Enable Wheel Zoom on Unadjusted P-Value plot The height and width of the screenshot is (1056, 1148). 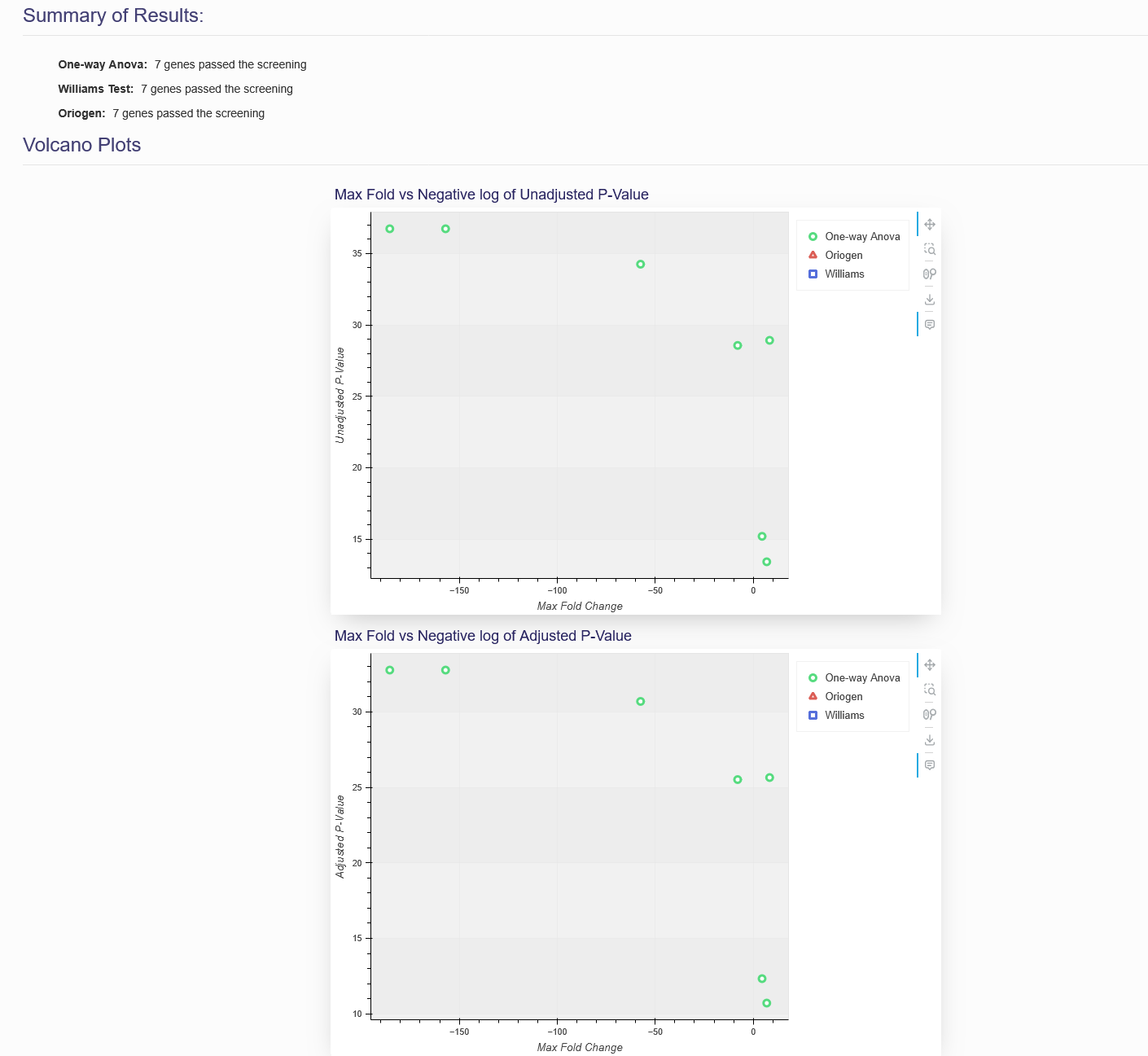point(929,274)
